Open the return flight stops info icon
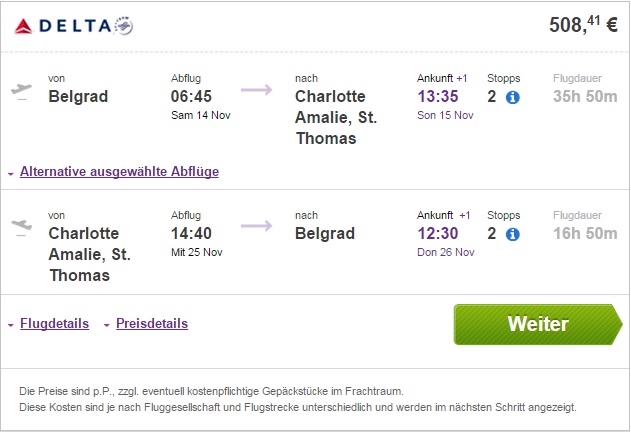The width and height of the screenshot is (631, 432). [513, 235]
